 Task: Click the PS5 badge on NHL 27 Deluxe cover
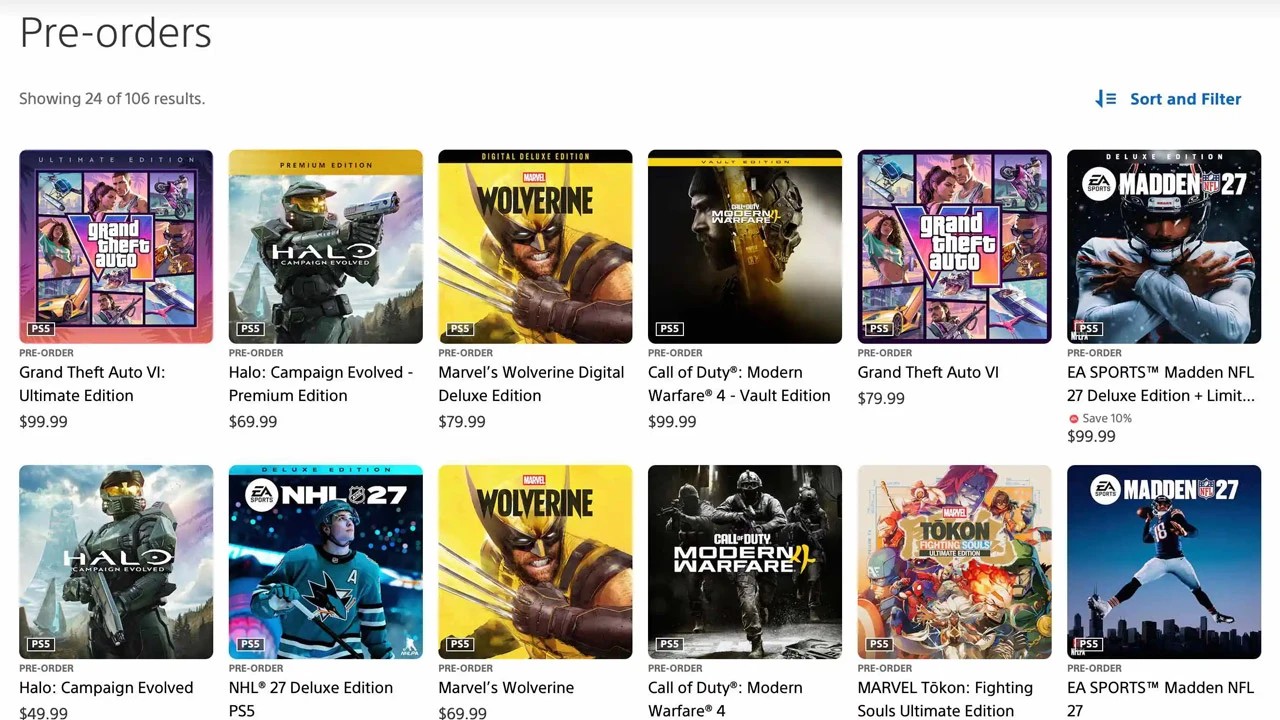251,644
